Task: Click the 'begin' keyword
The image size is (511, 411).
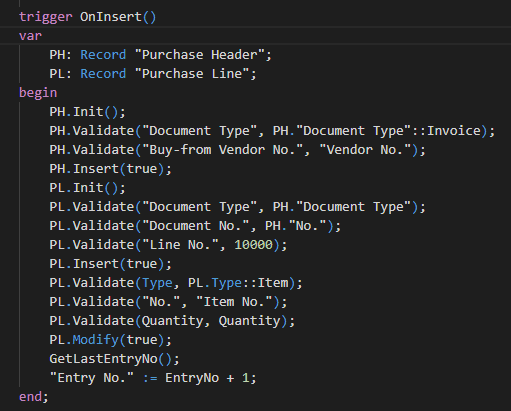Action: pos(38,93)
